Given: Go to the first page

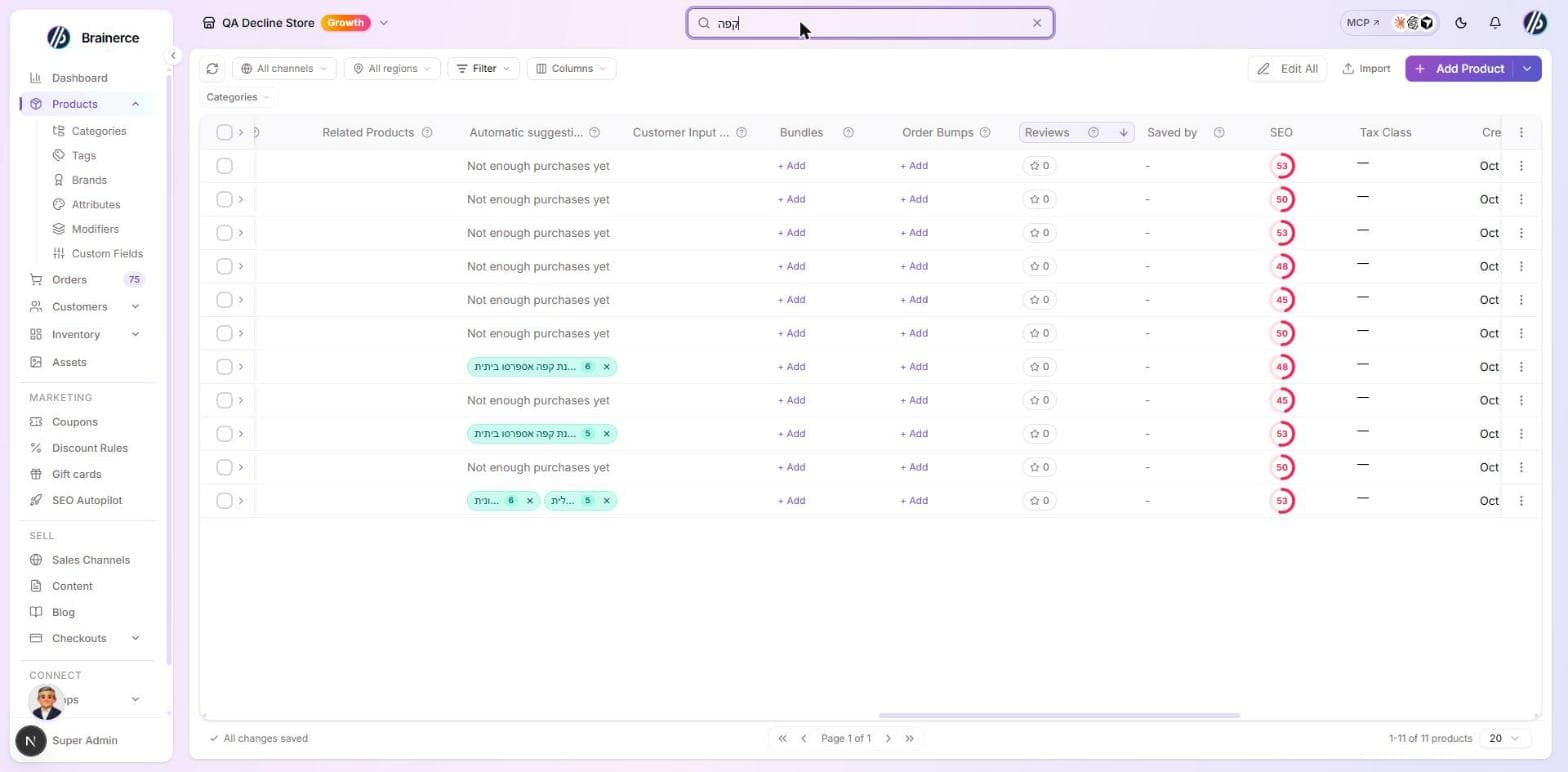Looking at the screenshot, I should (782, 739).
